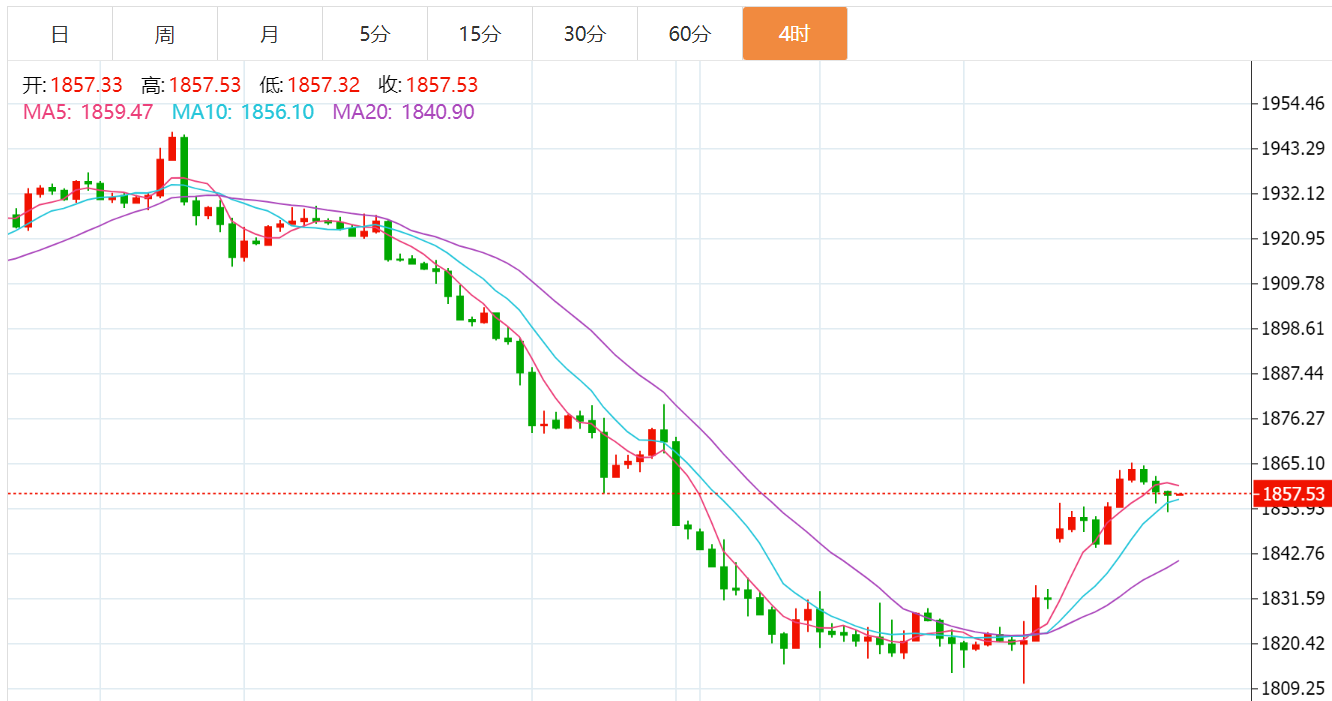
Task: Click the 1831.59 price axis label
Action: (x=1293, y=598)
